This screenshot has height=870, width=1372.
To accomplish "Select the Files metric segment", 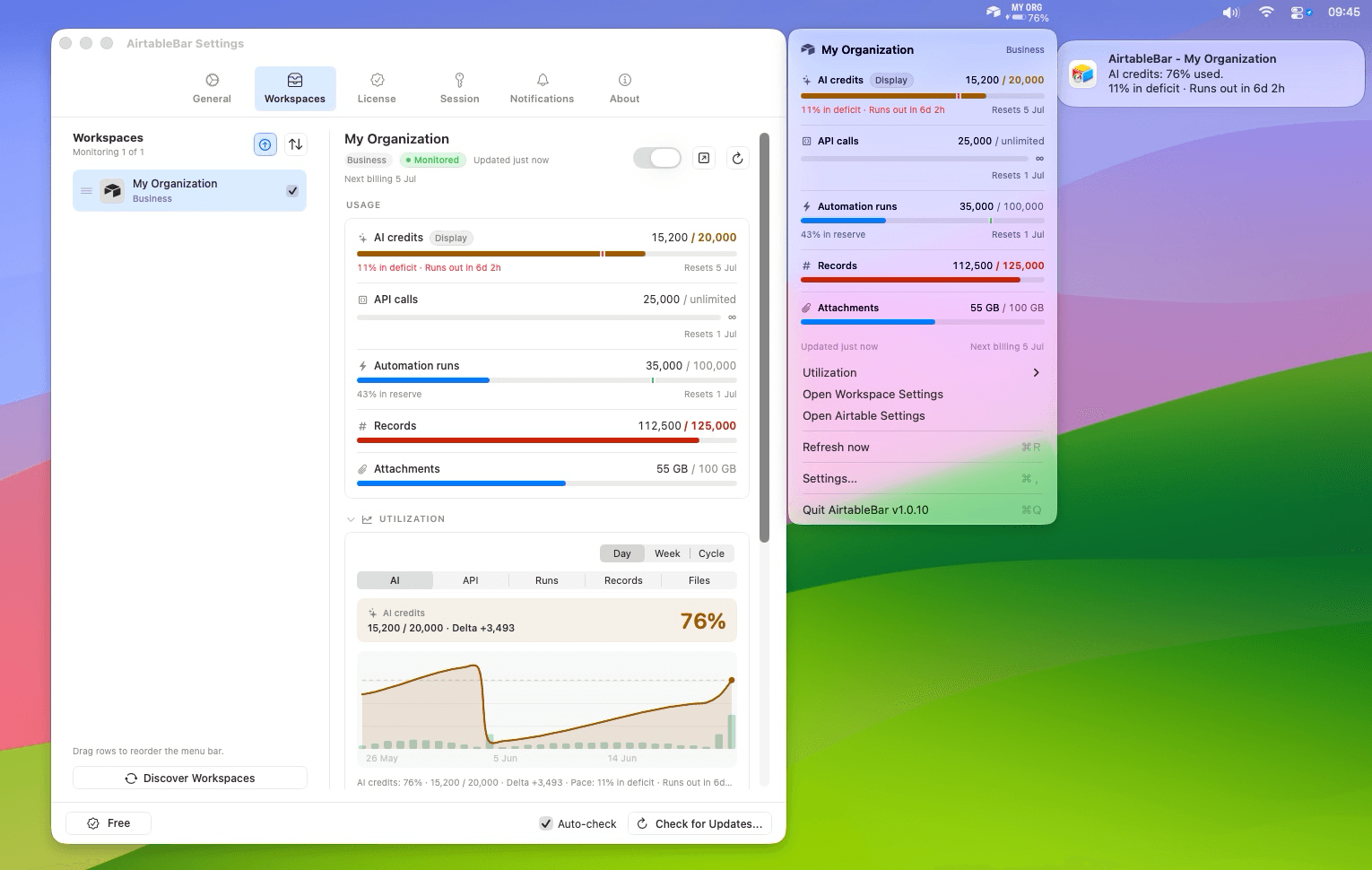I will point(699,580).
